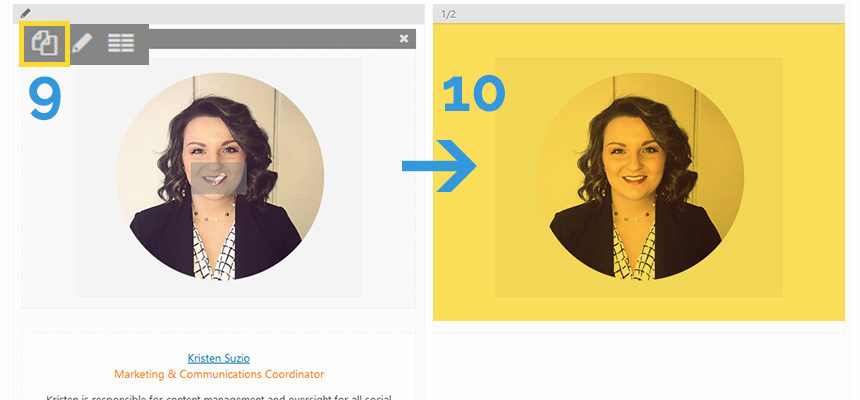Close the module toolbar with the X
860x400 pixels.
(x=404, y=38)
